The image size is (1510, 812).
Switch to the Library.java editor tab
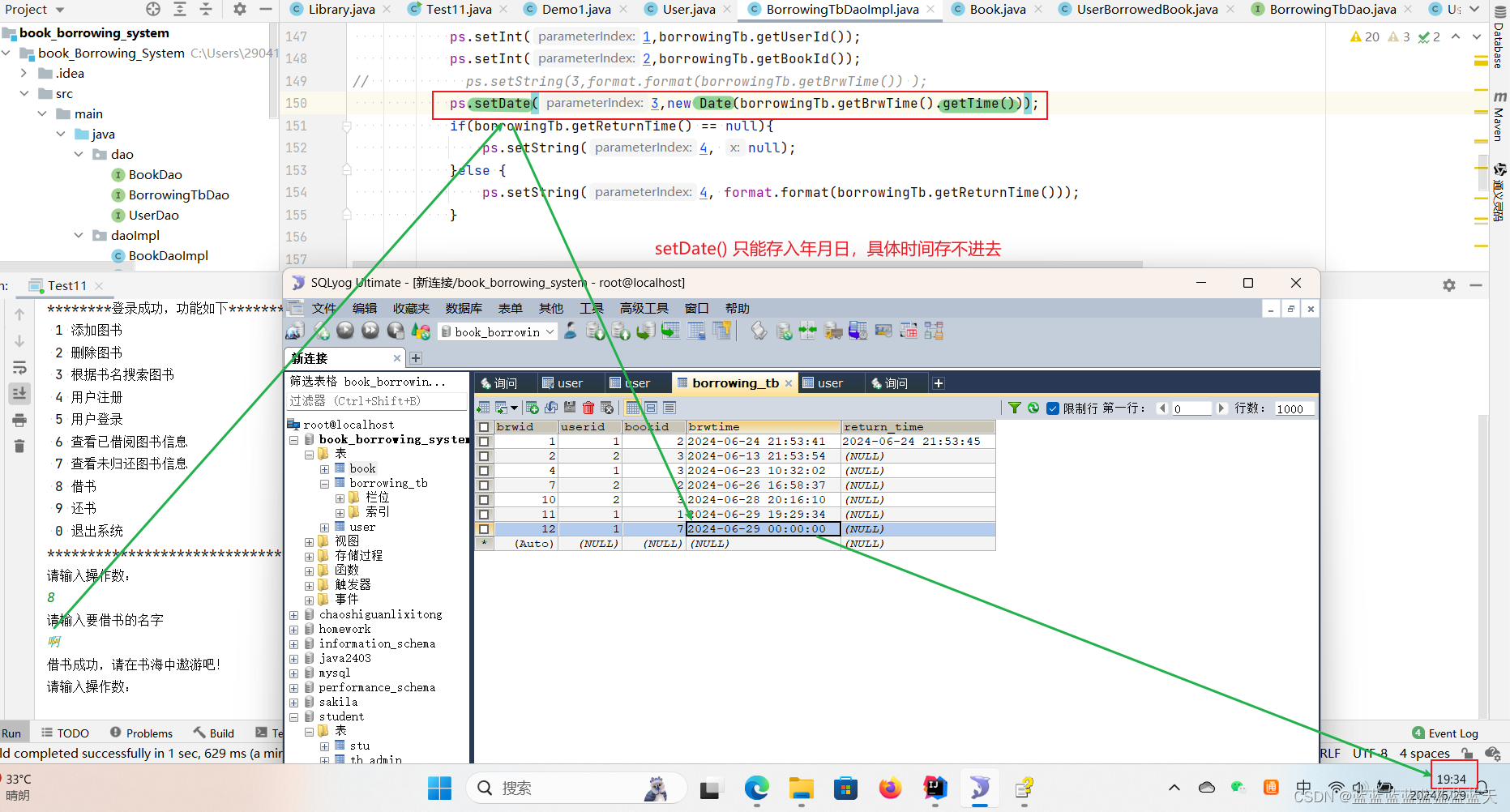[x=341, y=10]
